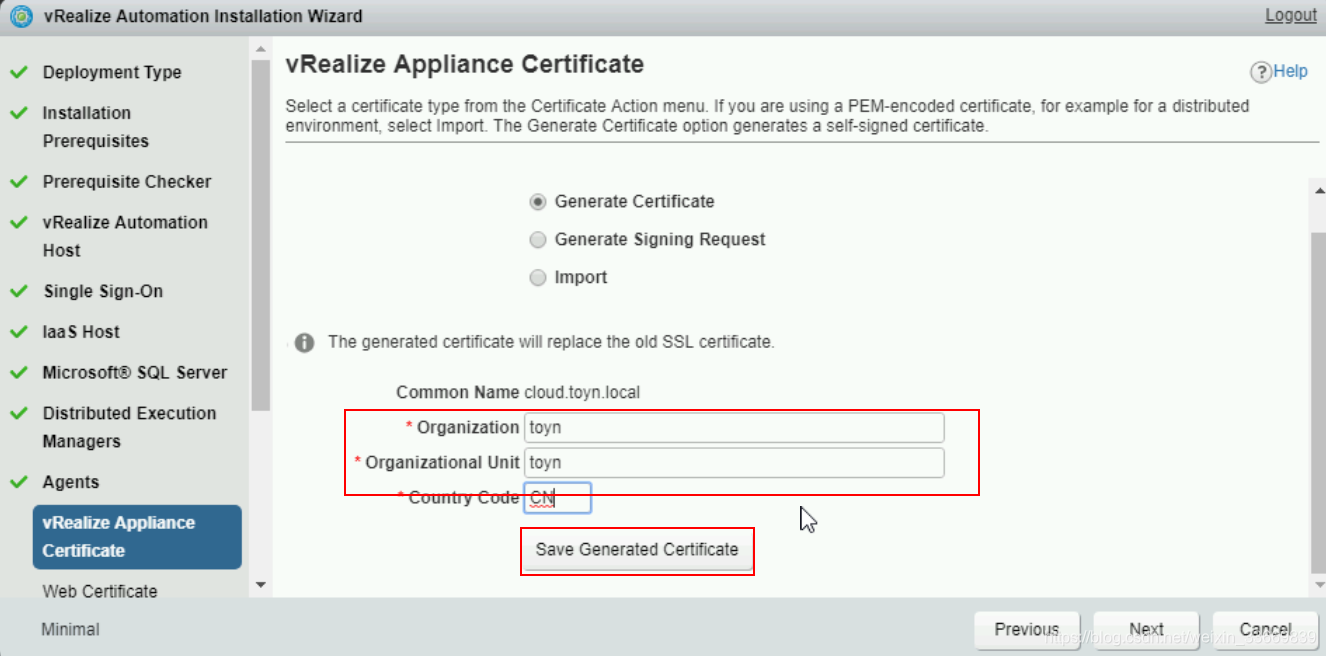
Task: Open vRealize Automation Host step
Action: 125,236
